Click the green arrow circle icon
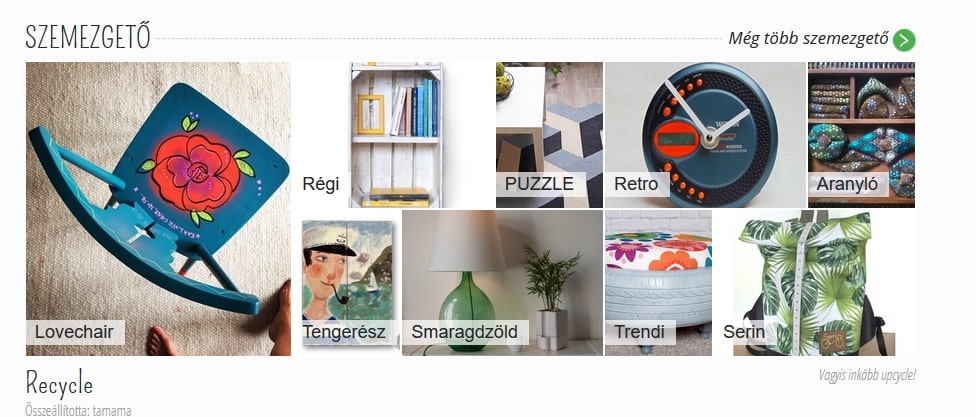The height and width of the screenshot is (417, 976). 904,40
